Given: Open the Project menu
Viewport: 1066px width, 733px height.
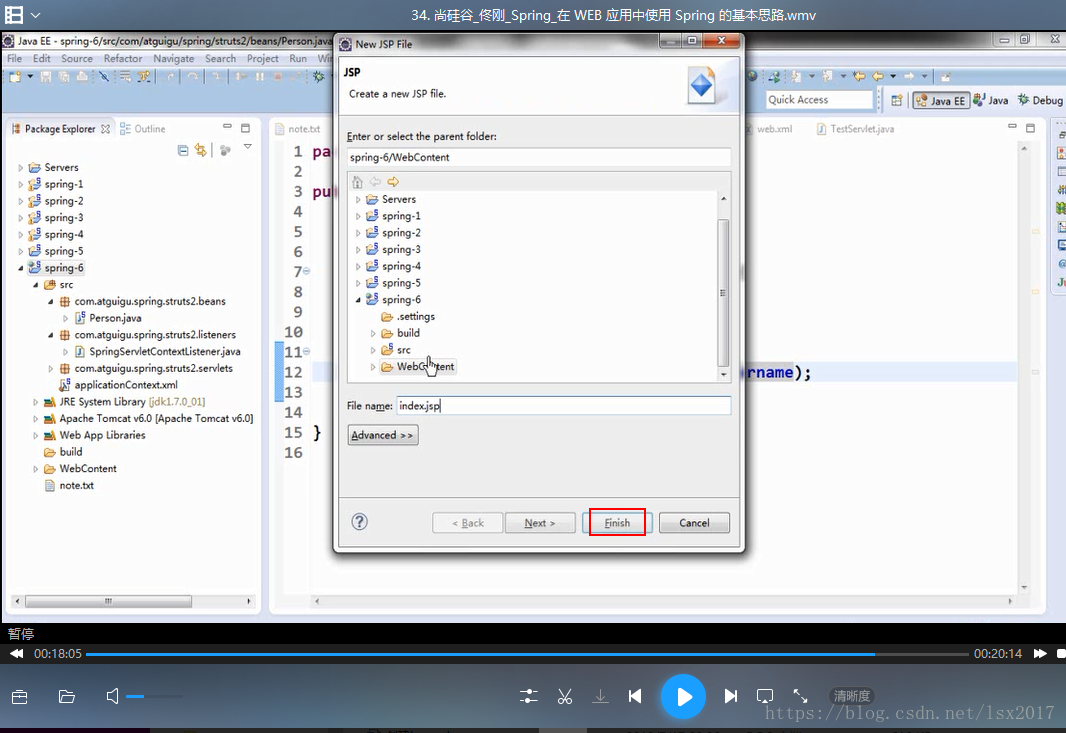Looking at the screenshot, I should click(262, 58).
